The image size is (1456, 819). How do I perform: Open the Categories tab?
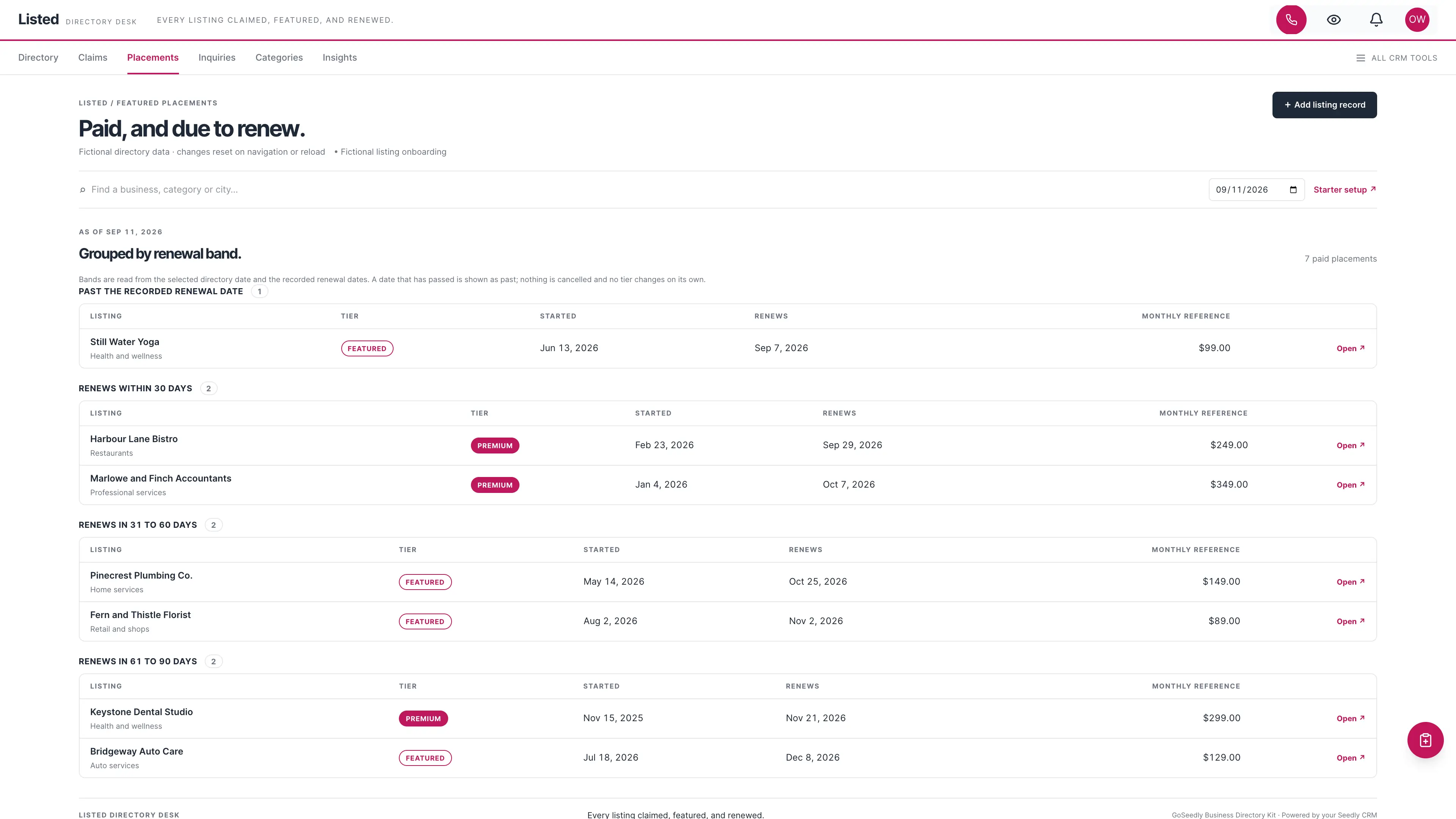[279, 58]
